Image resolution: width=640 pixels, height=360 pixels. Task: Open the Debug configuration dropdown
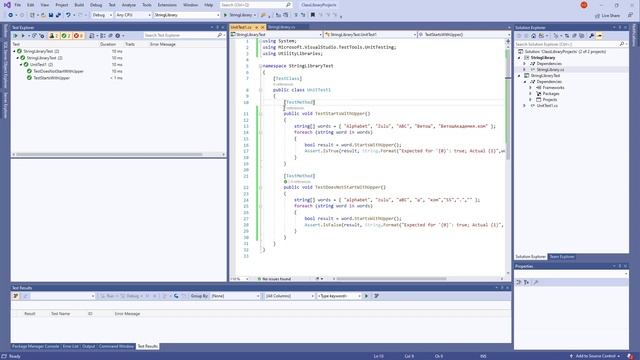[x=102, y=15]
